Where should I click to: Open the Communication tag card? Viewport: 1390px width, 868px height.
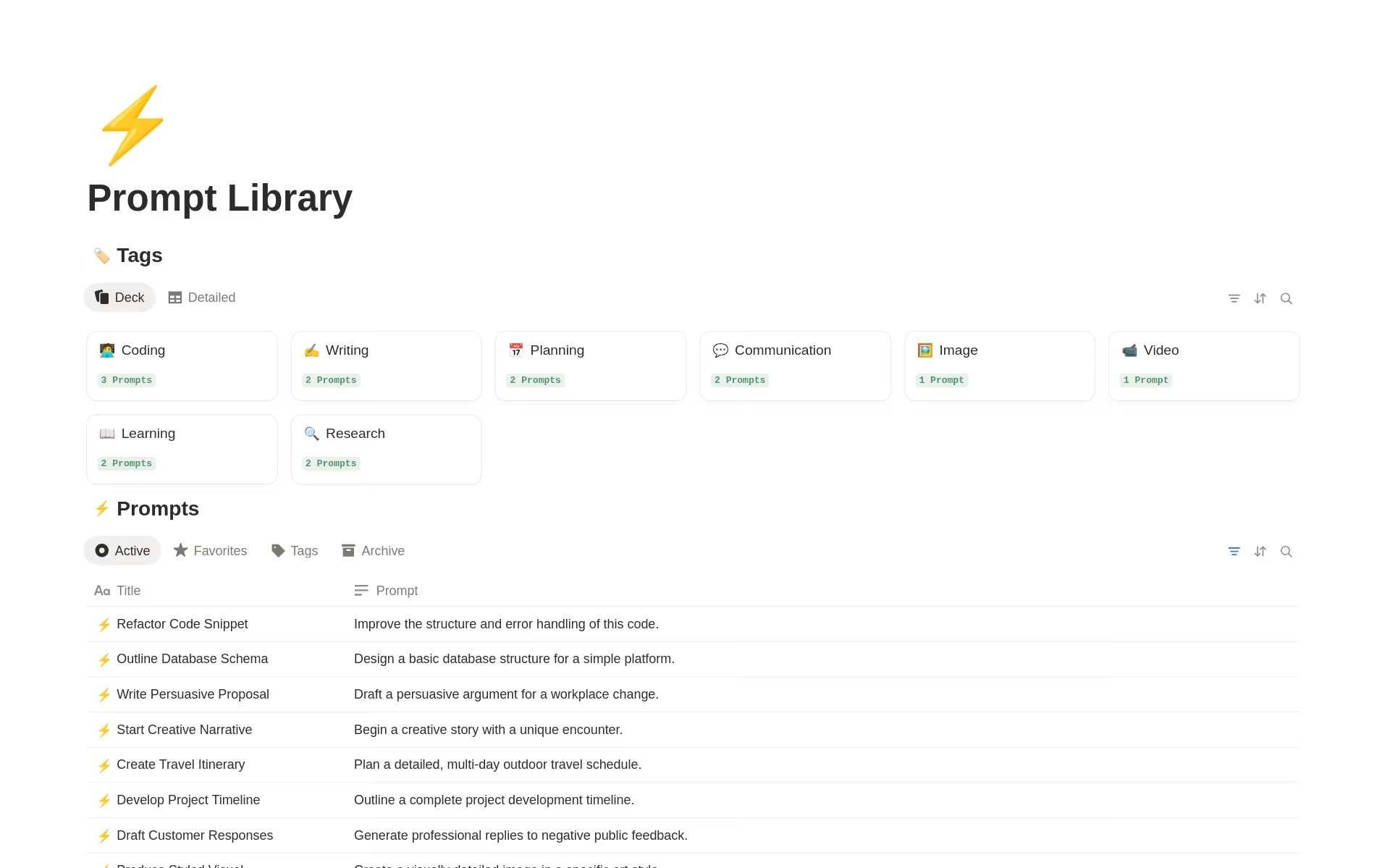(795, 366)
